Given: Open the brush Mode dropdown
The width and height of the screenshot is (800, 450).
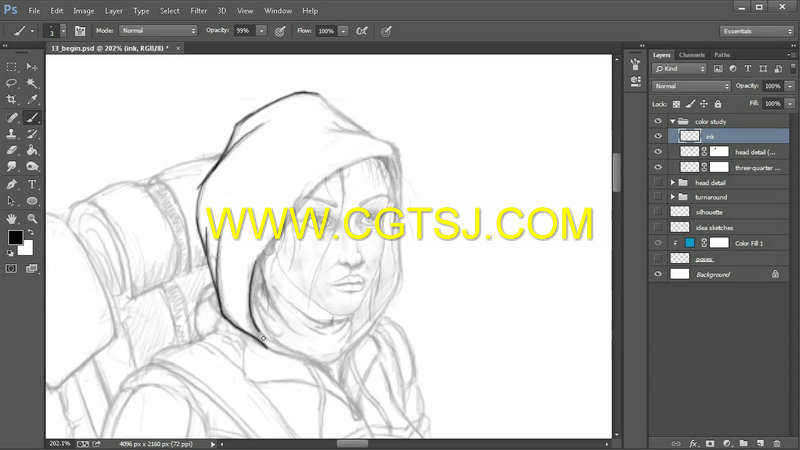Looking at the screenshot, I should coord(158,31).
